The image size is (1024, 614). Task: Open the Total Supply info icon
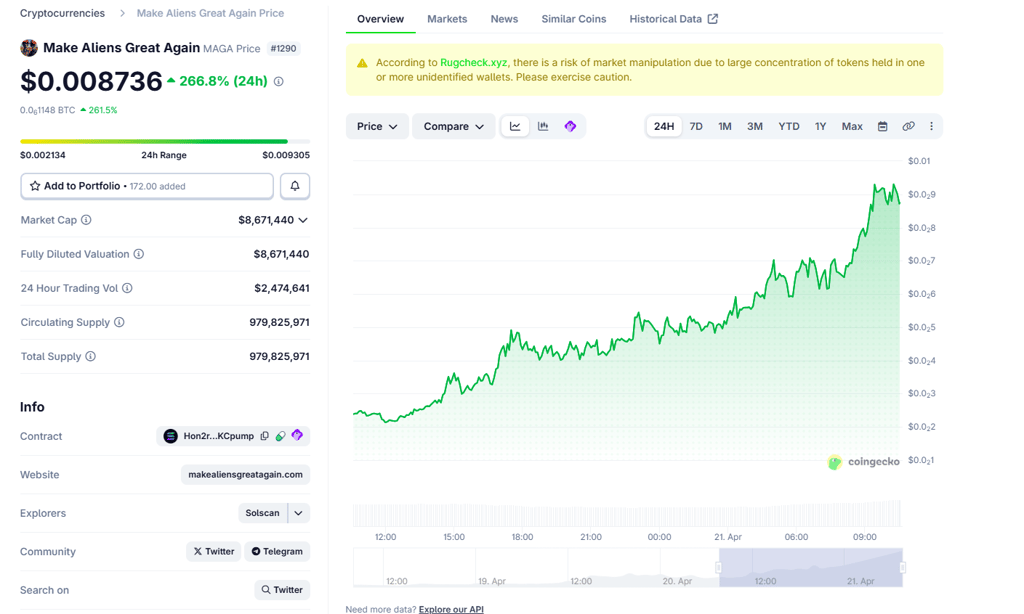90,356
